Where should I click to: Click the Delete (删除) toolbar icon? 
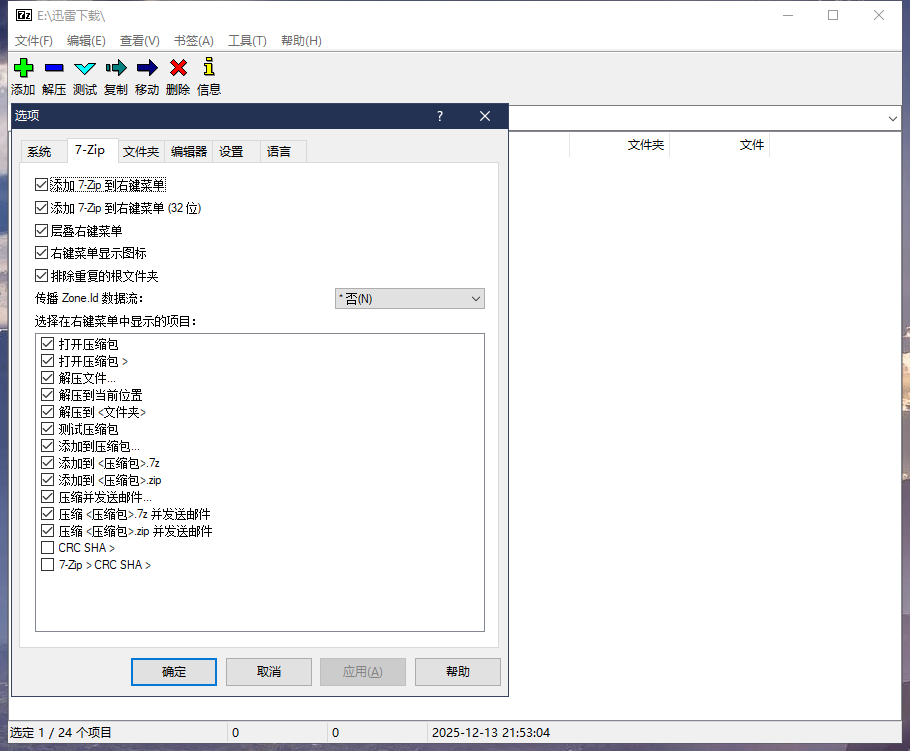pyautogui.click(x=177, y=67)
